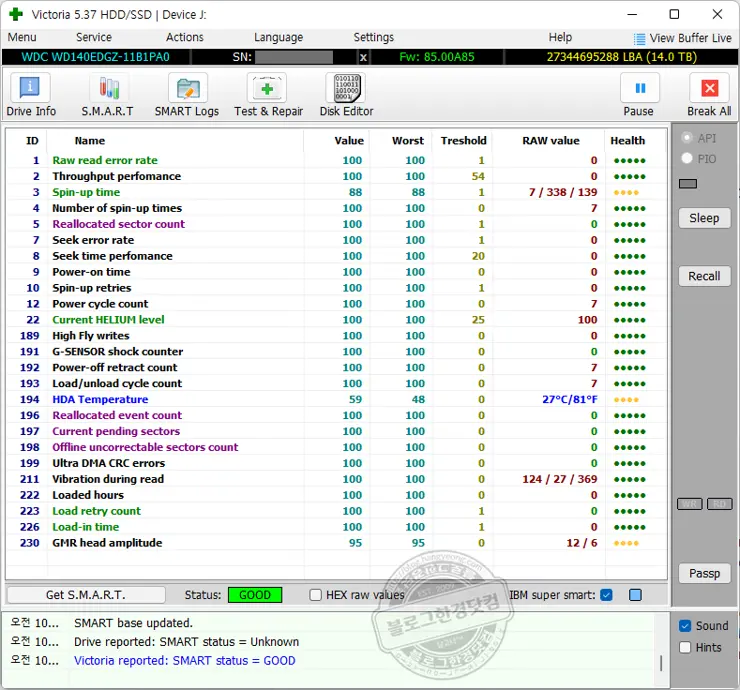Enable the Hints checkbox
The image size is (740, 690).
pos(685,647)
